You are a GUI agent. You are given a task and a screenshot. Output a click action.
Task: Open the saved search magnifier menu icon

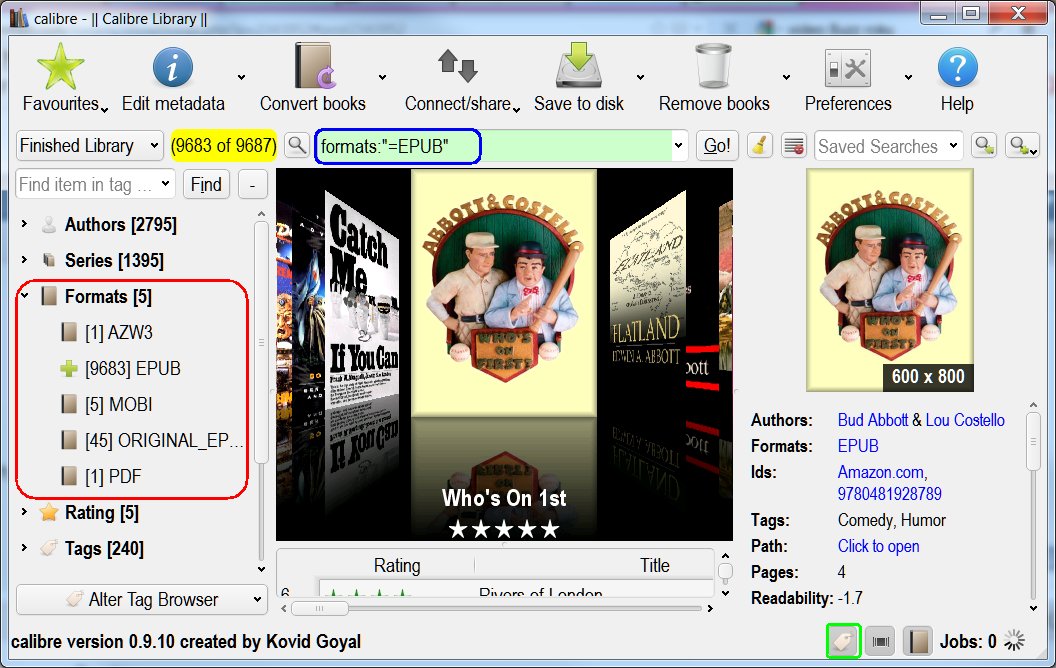[1022, 145]
